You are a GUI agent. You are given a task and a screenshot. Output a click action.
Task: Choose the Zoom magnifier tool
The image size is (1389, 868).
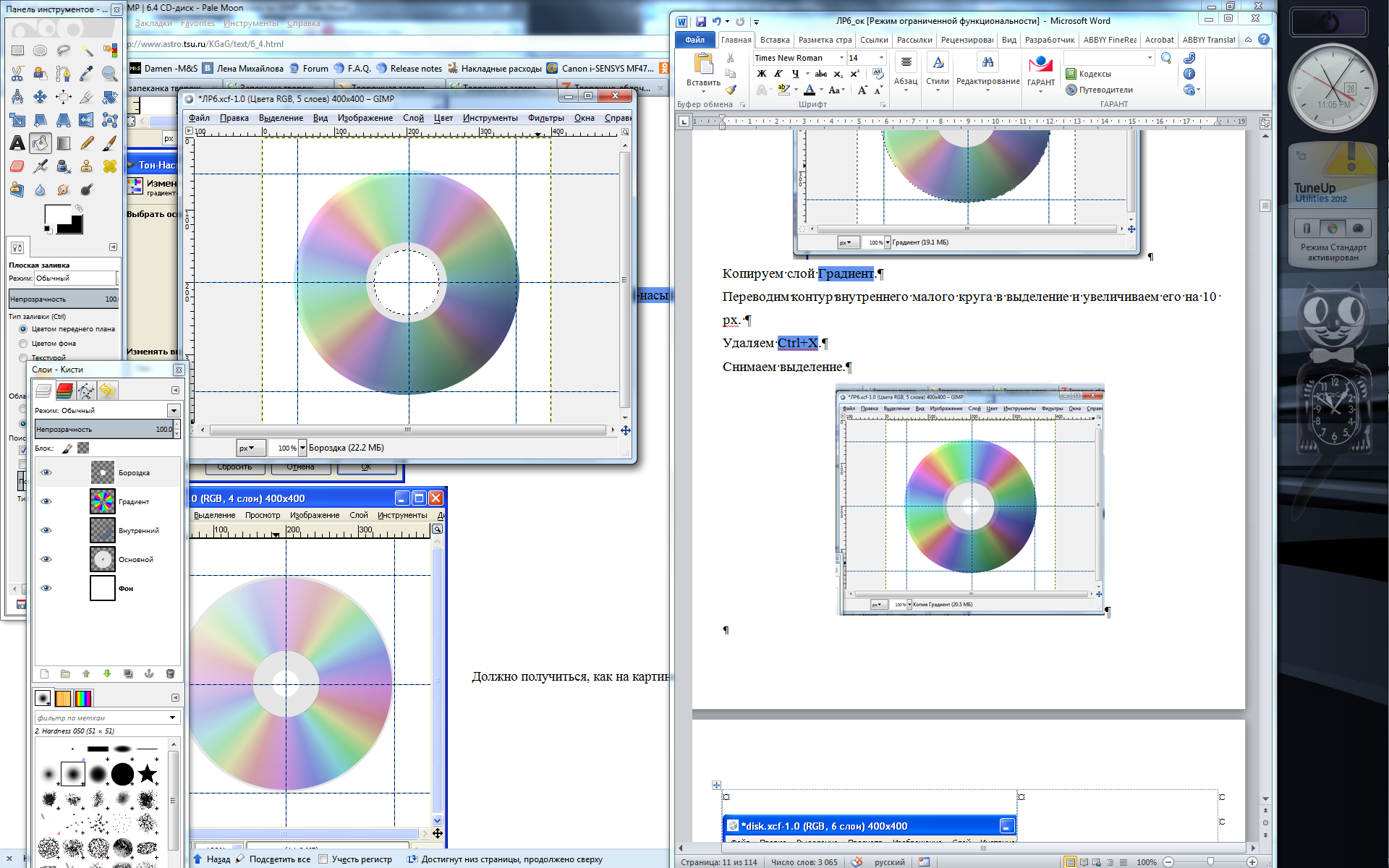[110, 74]
